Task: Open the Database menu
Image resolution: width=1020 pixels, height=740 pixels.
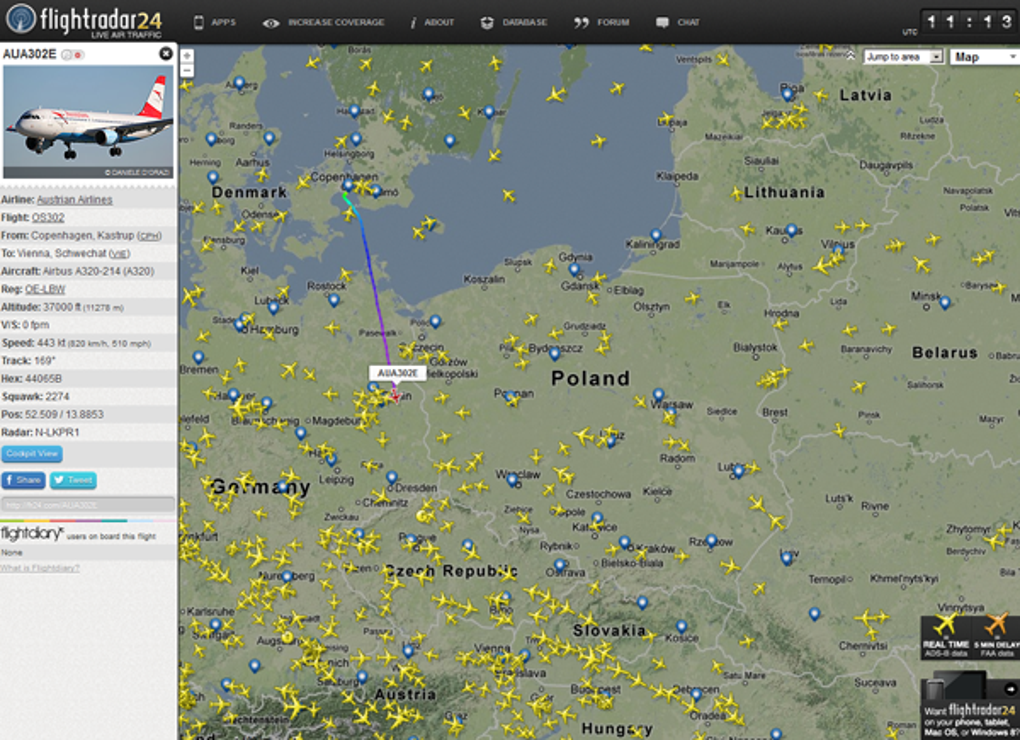Action: (514, 23)
